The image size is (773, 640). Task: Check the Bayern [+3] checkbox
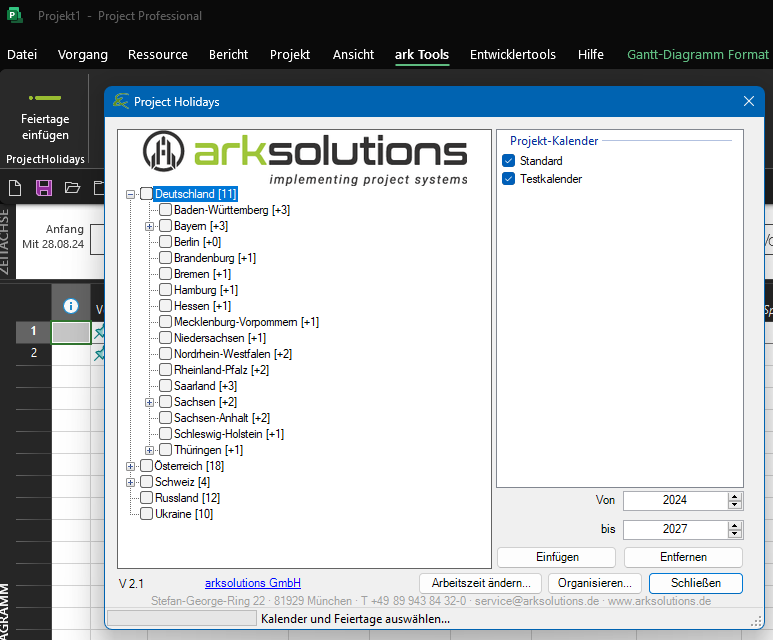point(166,226)
